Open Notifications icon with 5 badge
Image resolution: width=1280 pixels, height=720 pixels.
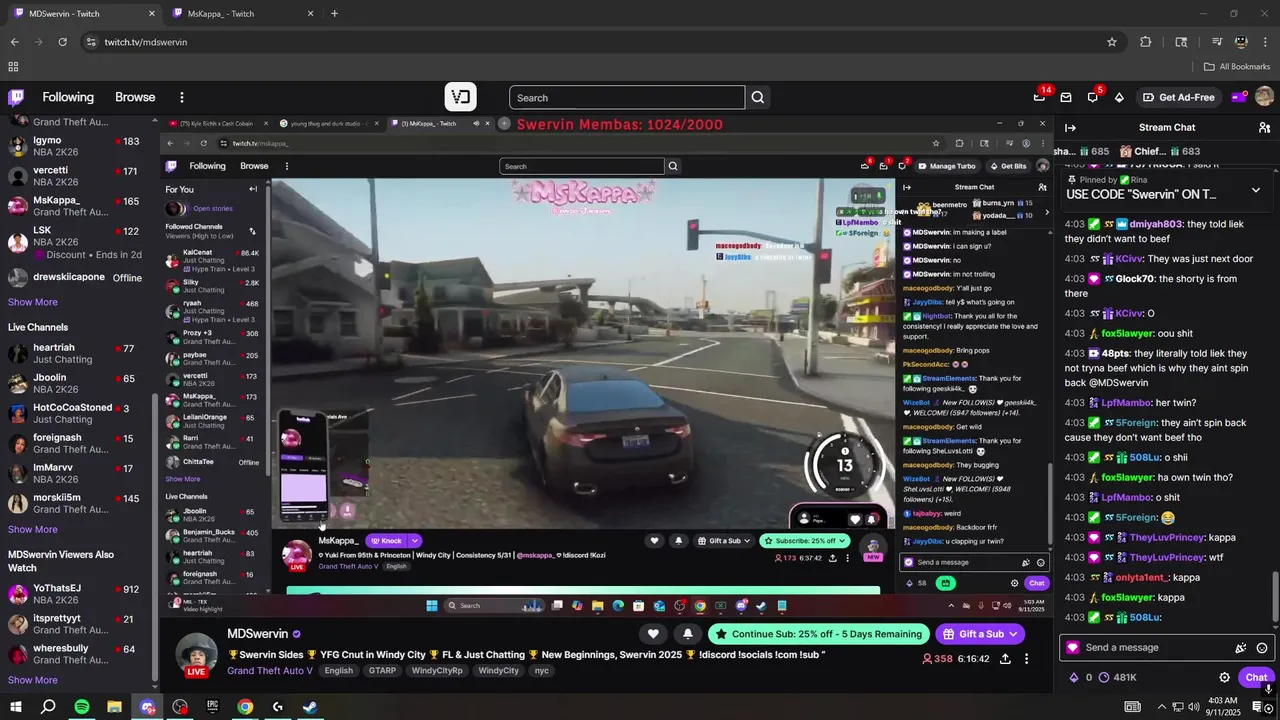click(1093, 97)
